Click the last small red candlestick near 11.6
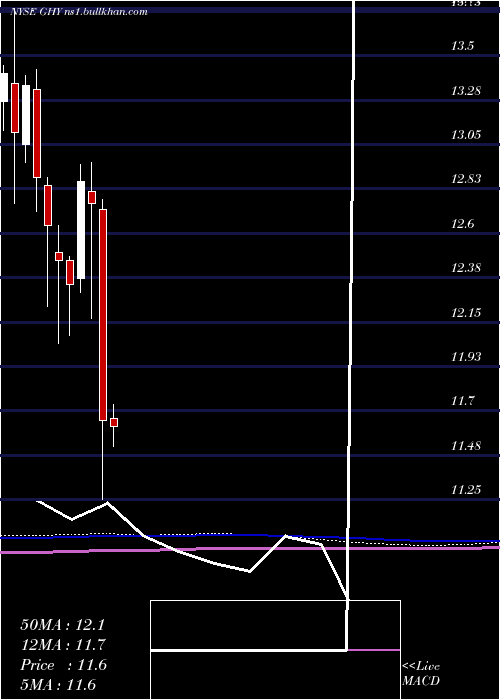This screenshot has height=700, width=500. [x=114, y=422]
